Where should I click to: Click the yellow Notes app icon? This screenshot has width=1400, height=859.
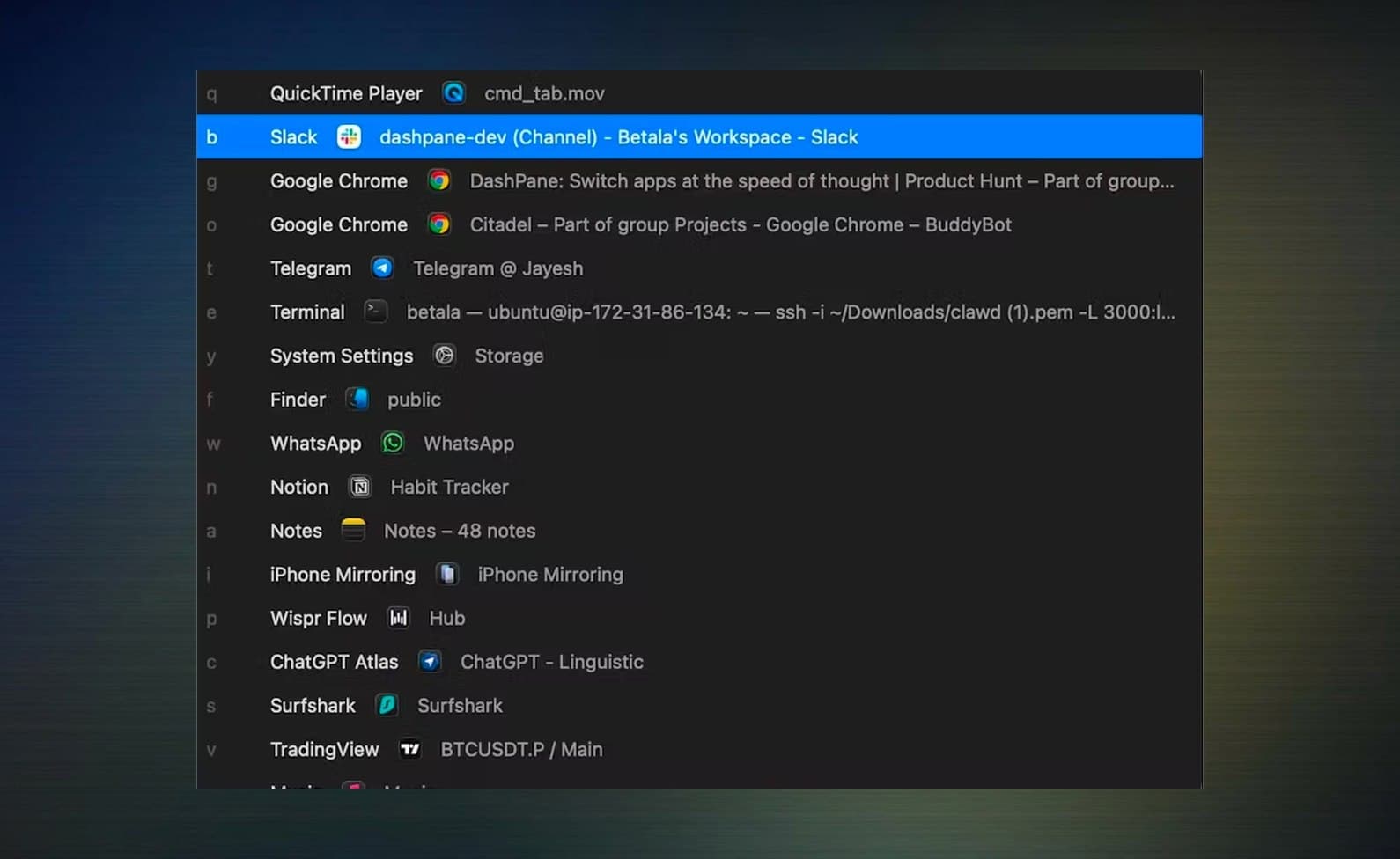point(353,530)
